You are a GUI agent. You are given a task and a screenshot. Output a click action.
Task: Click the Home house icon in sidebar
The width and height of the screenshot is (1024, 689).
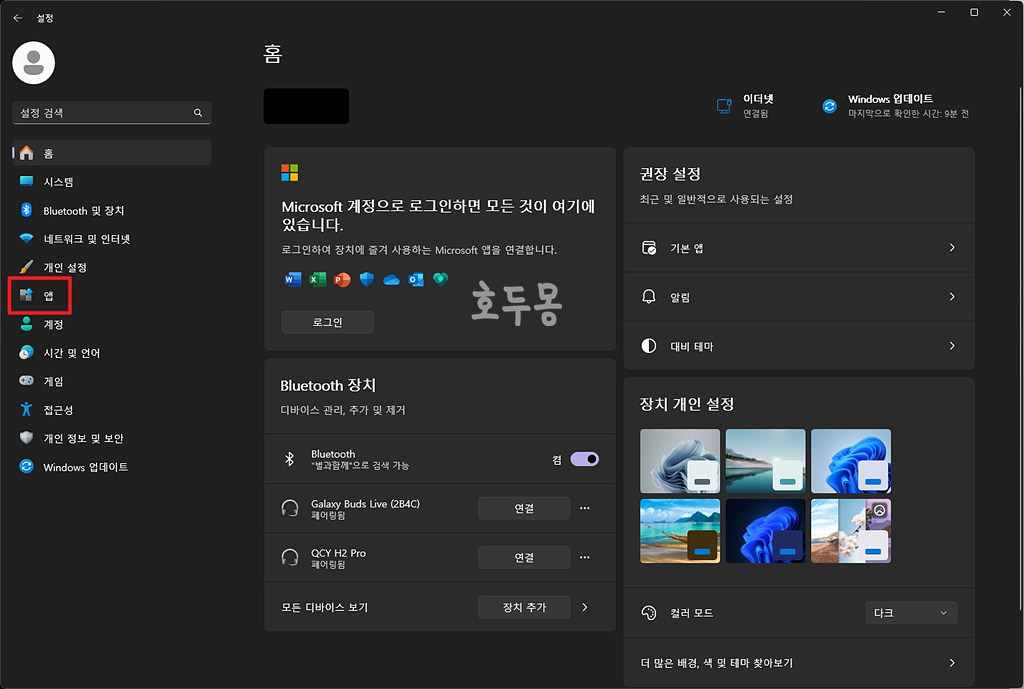click(x=26, y=153)
